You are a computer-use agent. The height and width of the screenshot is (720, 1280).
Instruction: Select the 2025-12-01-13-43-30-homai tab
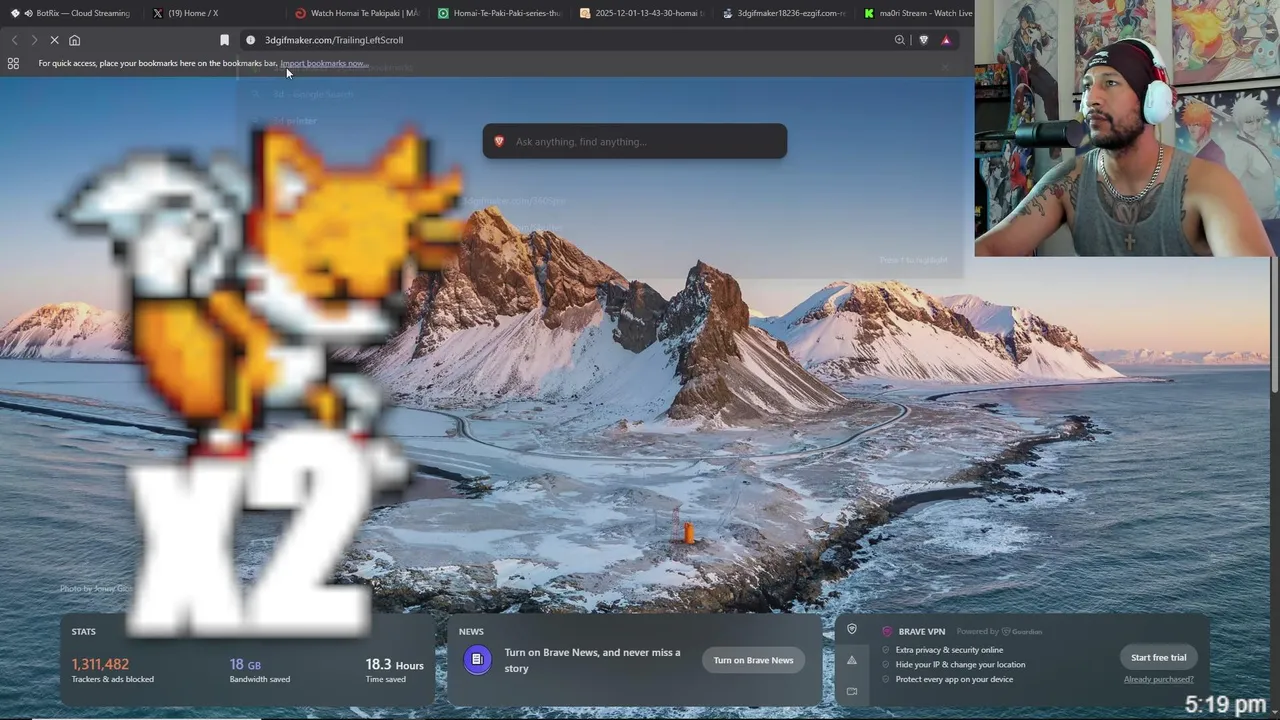642,13
